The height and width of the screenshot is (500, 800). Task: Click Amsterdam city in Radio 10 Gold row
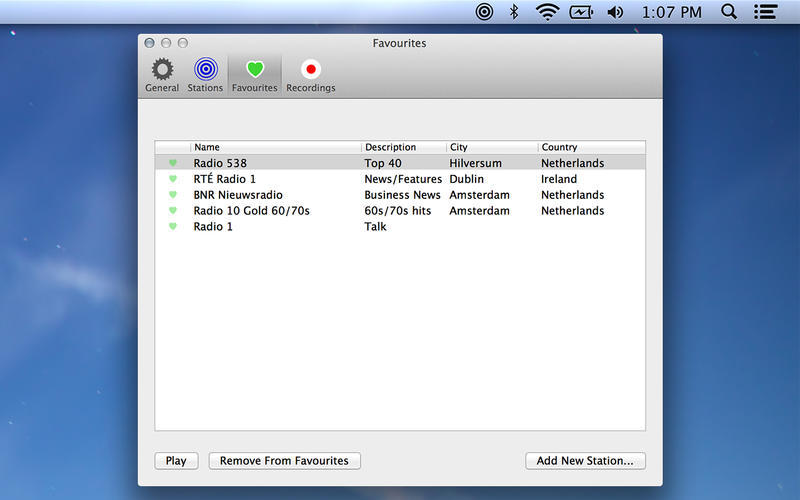(x=479, y=210)
